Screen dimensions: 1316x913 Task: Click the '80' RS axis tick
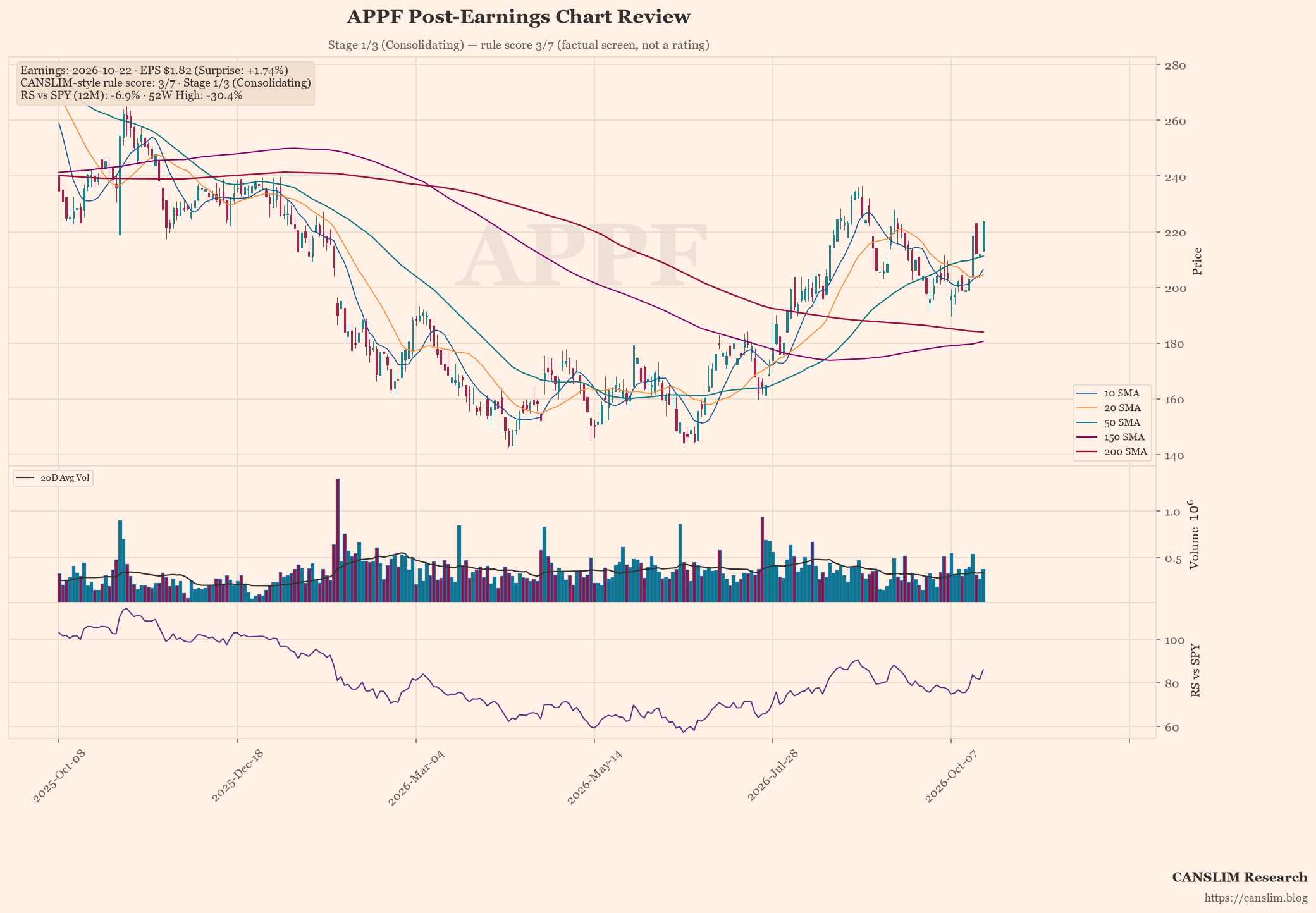(x=1171, y=683)
